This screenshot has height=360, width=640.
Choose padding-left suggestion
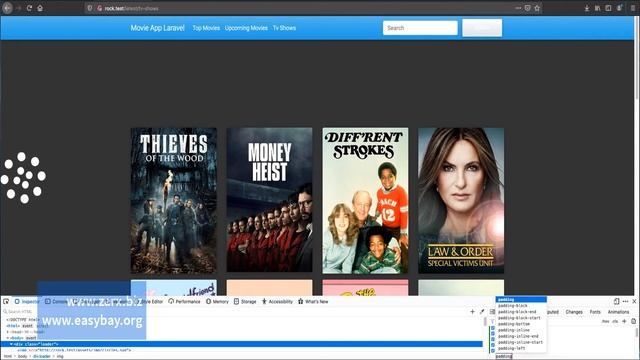pos(521,349)
